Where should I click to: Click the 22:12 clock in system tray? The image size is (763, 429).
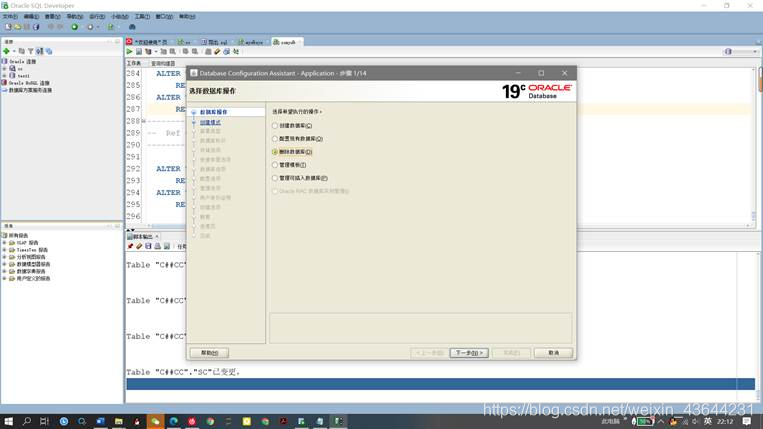(x=725, y=422)
